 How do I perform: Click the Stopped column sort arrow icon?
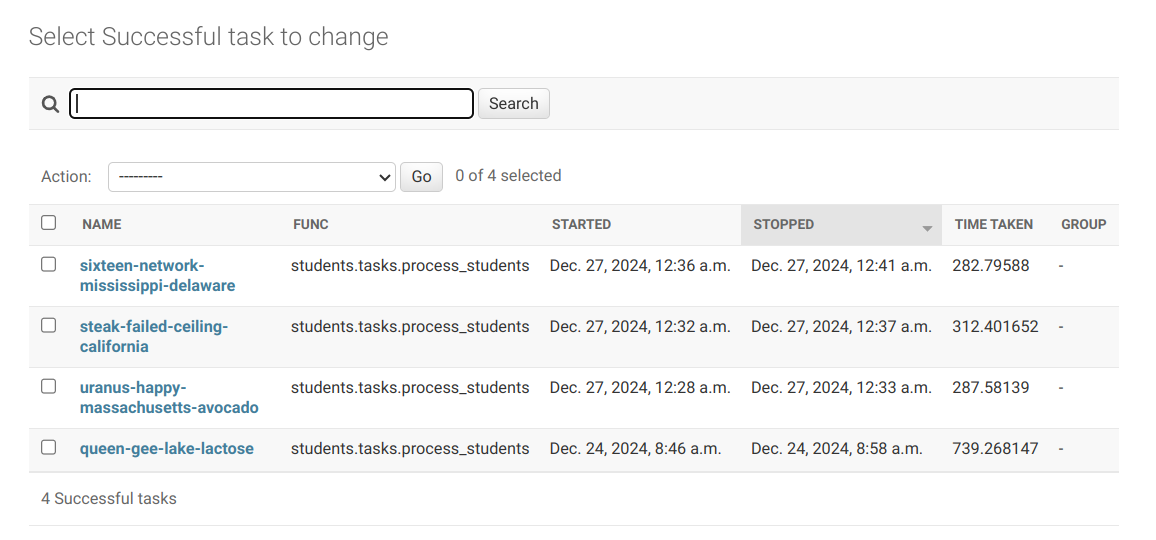click(927, 229)
